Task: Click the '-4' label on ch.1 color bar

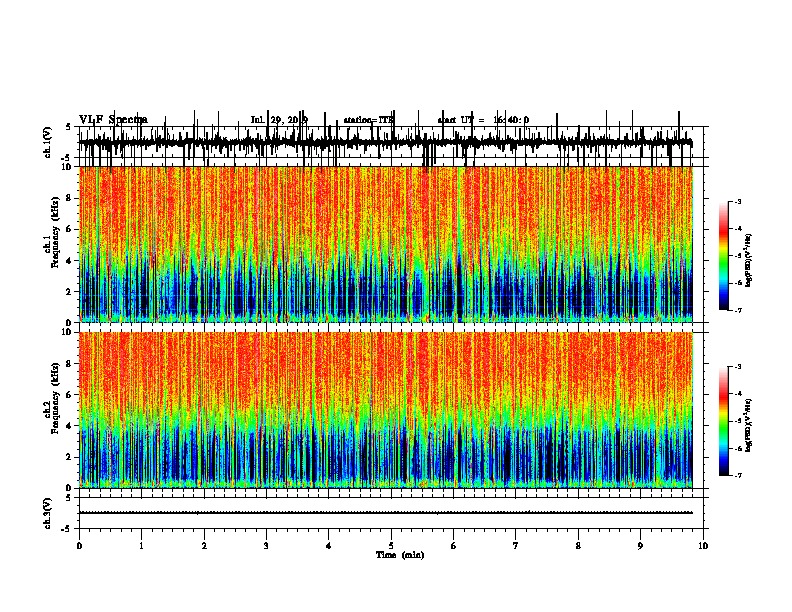Action: tap(738, 229)
